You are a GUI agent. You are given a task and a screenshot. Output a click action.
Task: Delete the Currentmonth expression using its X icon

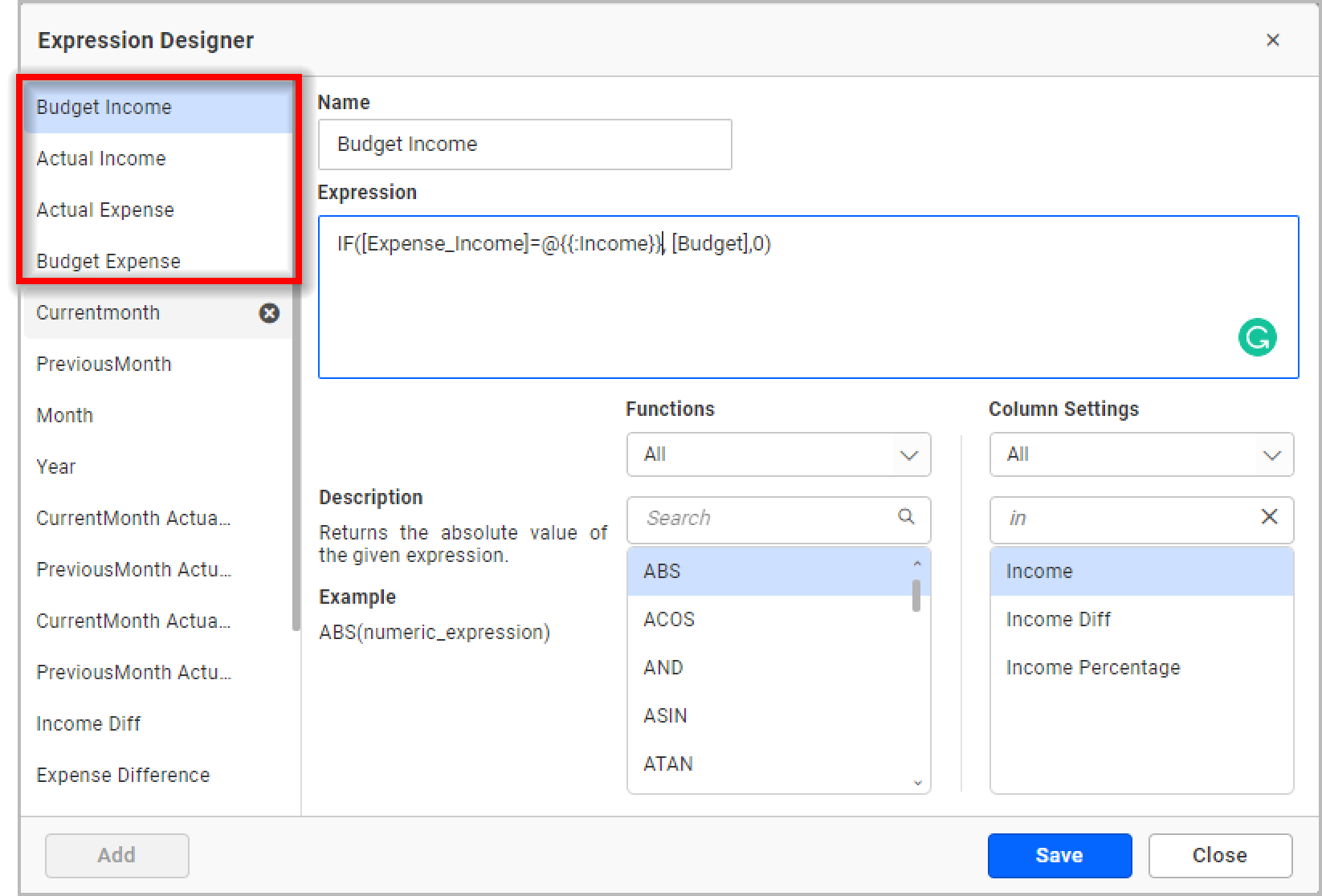pyautogui.click(x=269, y=314)
